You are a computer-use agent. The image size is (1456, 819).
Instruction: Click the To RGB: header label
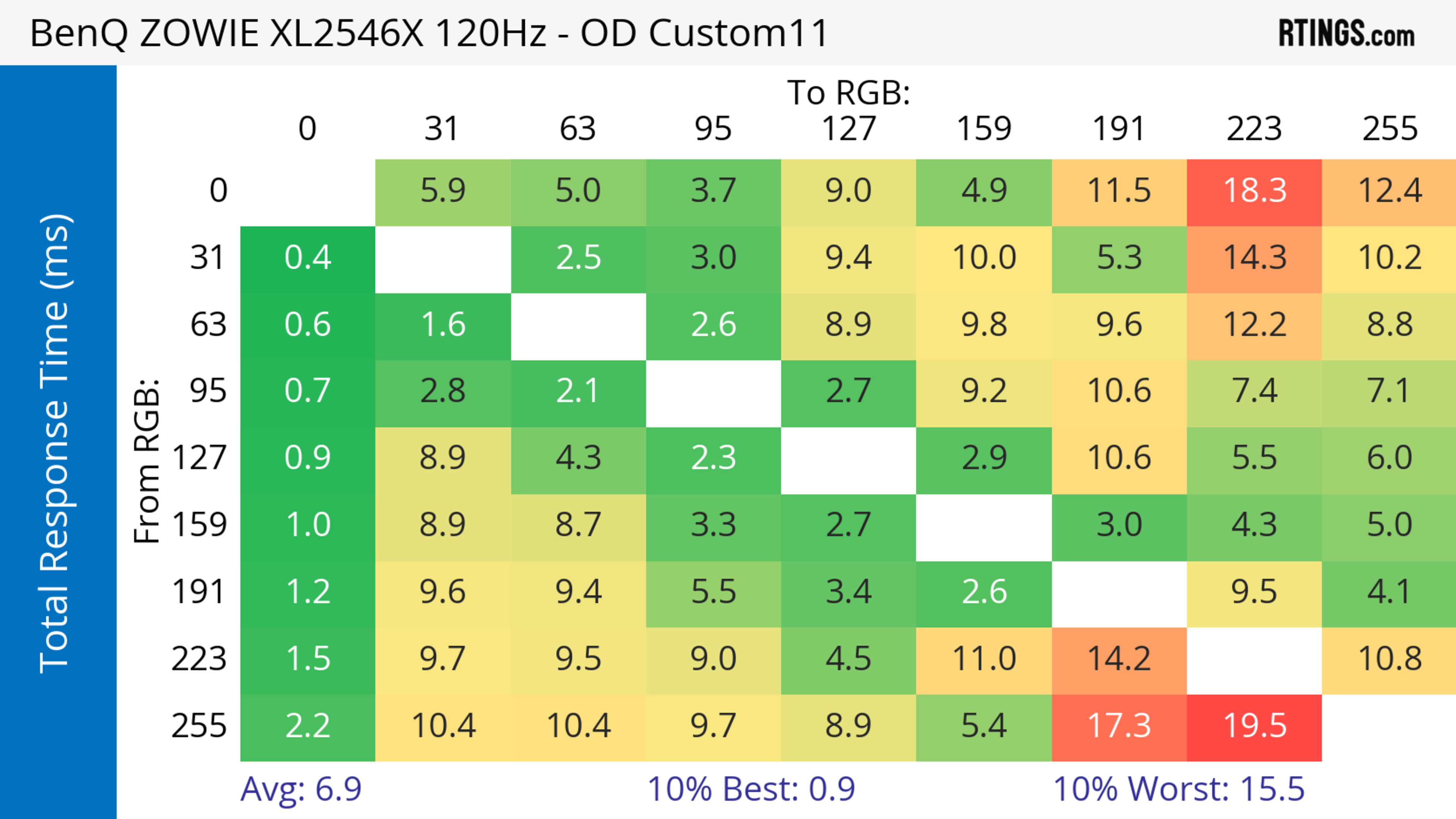pos(849,92)
